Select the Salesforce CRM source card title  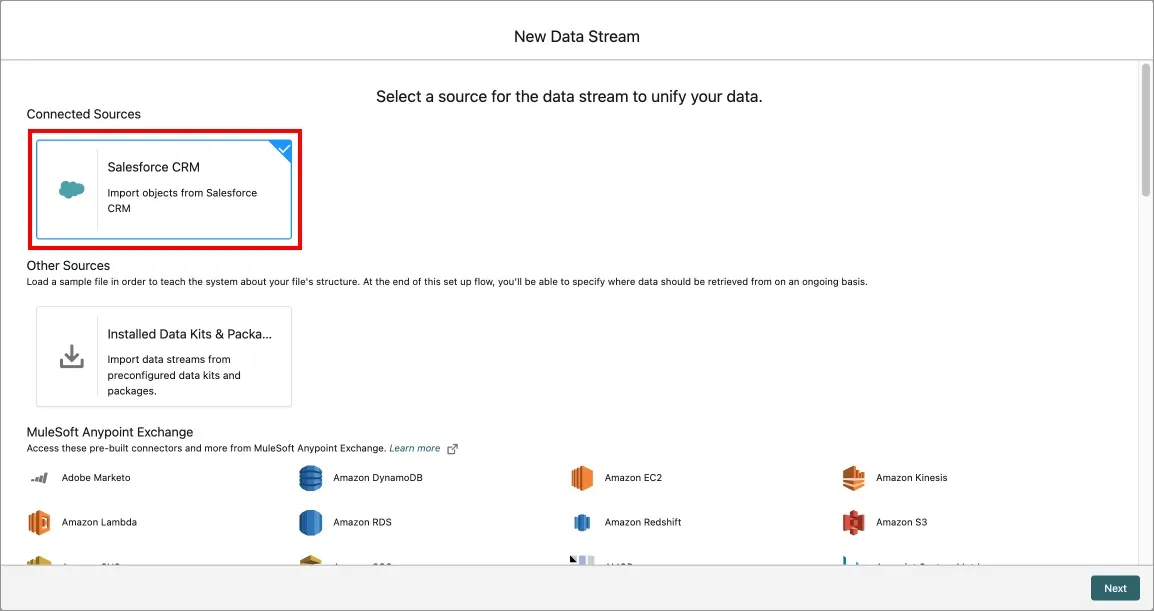pos(154,167)
